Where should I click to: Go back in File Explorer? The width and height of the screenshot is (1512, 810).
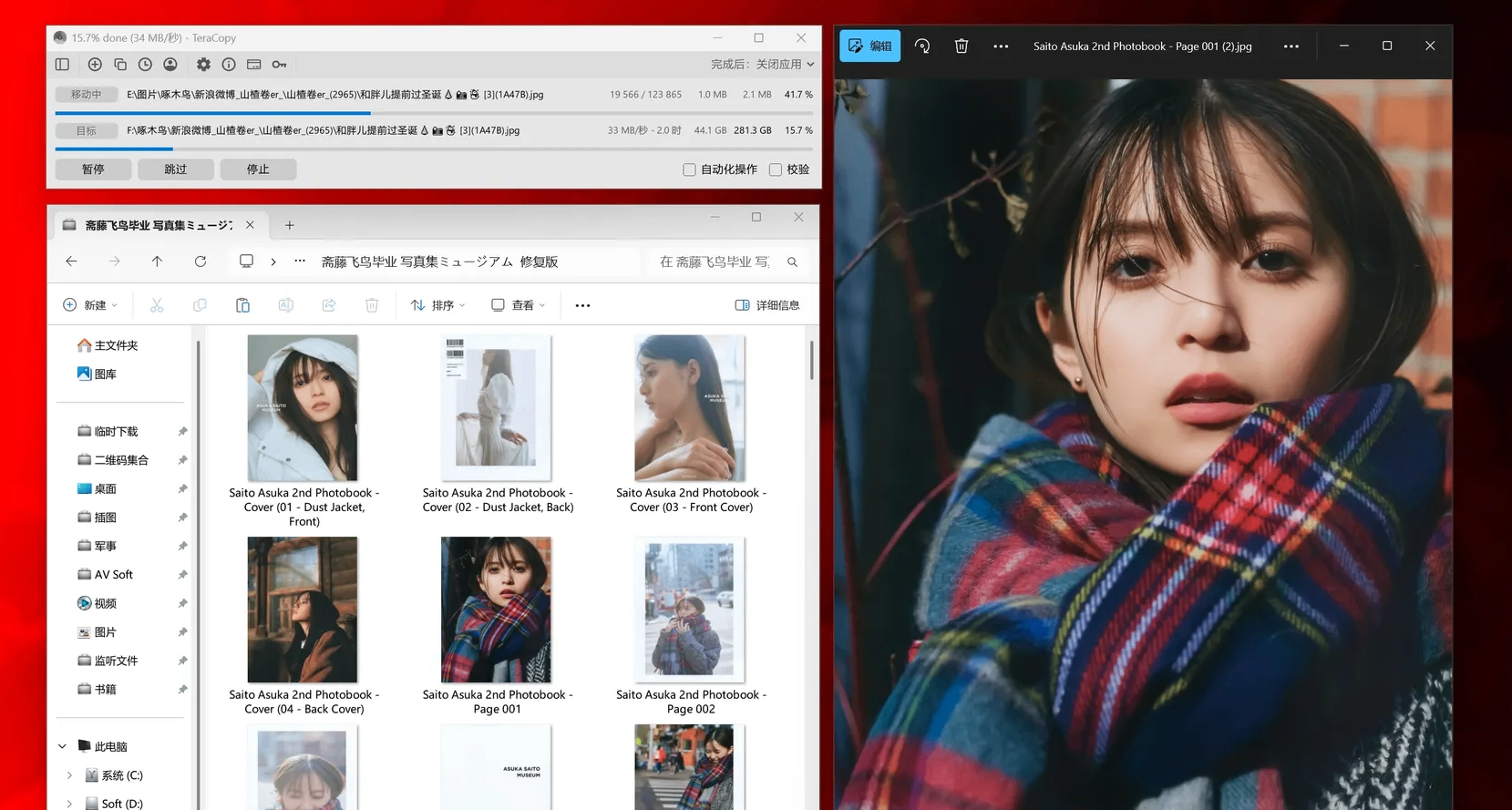[71, 261]
